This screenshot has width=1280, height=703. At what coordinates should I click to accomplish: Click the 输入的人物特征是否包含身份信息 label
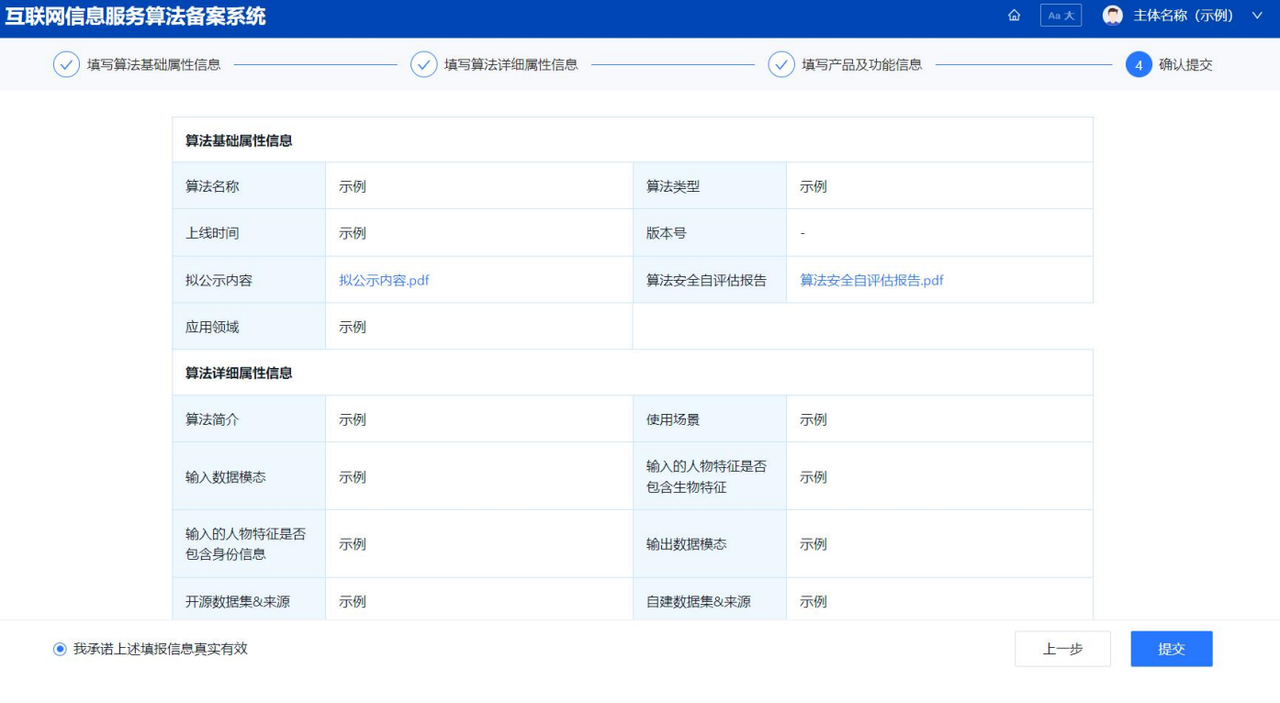[x=245, y=544]
